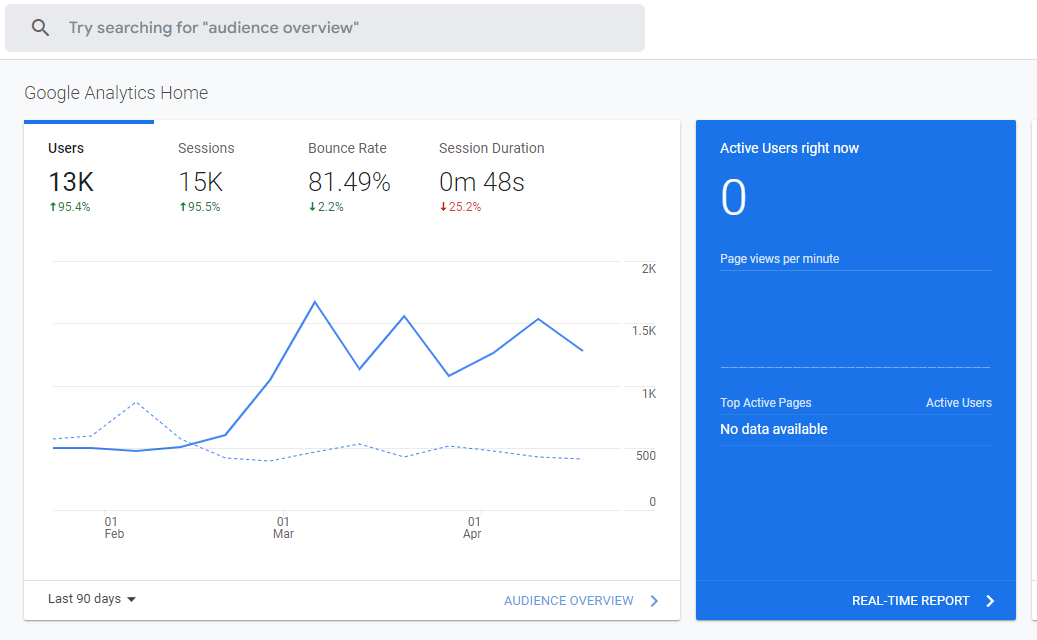The width and height of the screenshot is (1037, 640).
Task: Click the highest peak of the solid users line
Action: point(315,302)
